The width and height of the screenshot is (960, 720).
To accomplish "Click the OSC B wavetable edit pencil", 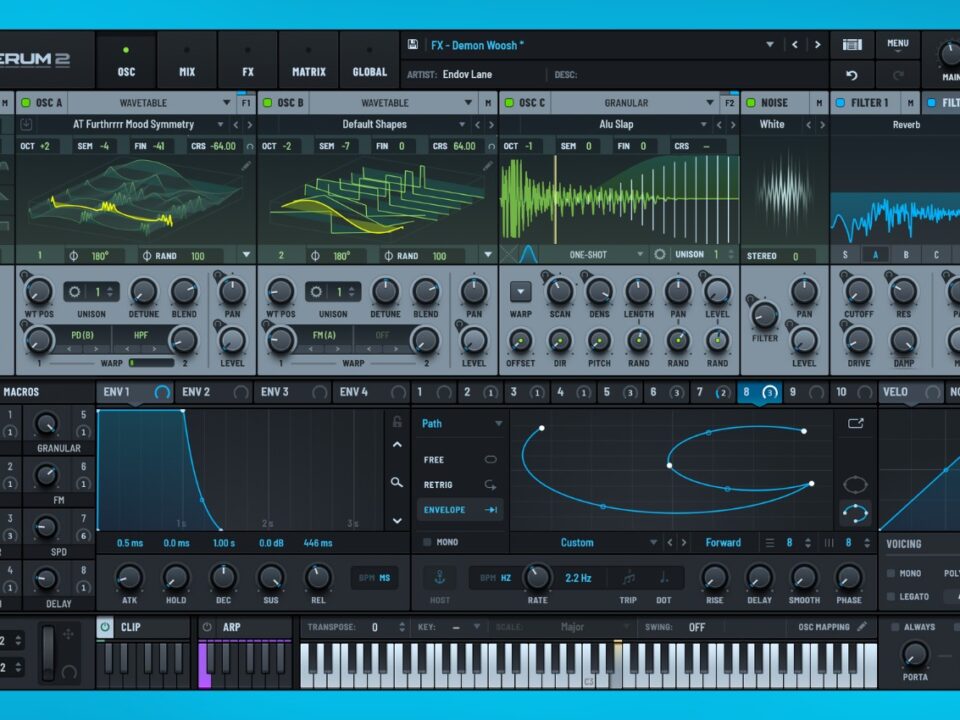I will (487, 166).
